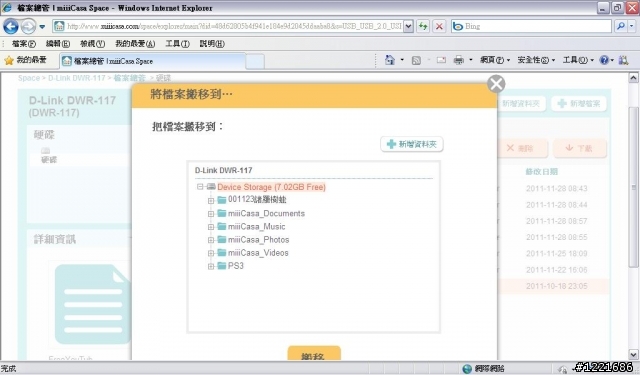Open the 工具(O) toolbar dropdown
The width and height of the screenshot is (640, 375).
578,60
